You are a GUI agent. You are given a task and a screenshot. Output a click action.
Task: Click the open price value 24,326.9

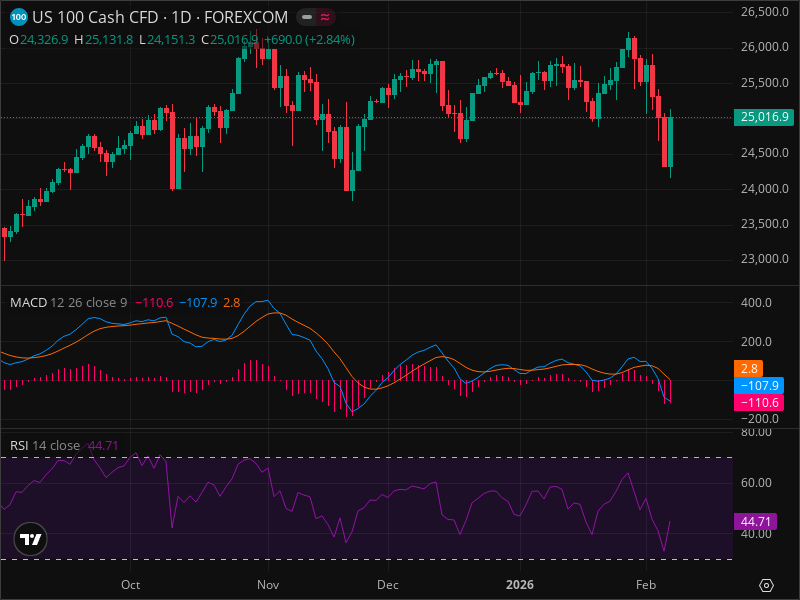pos(44,40)
